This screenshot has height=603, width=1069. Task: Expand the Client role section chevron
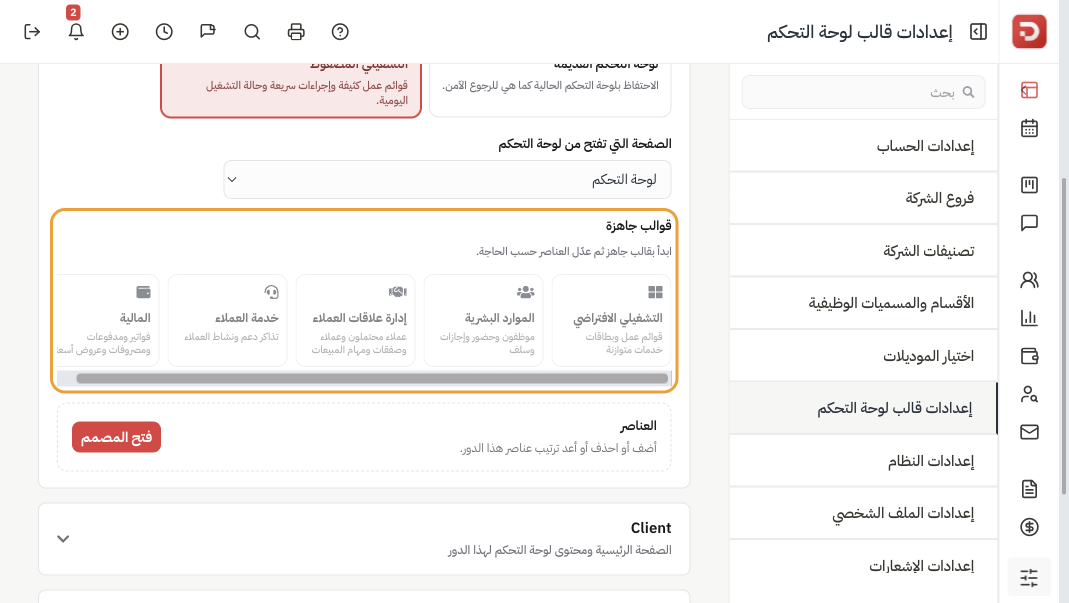63,539
